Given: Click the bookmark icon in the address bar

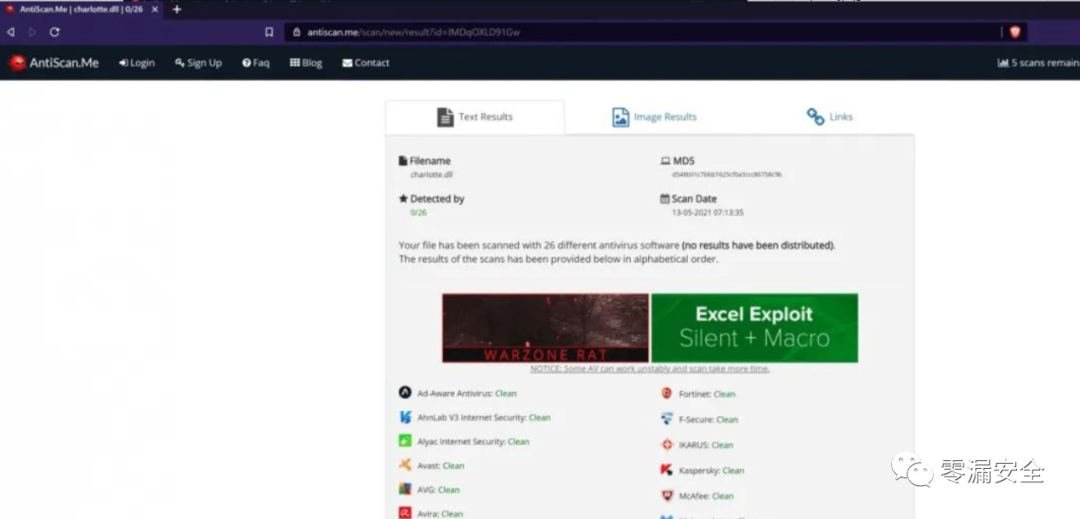Looking at the screenshot, I should coord(269,32).
